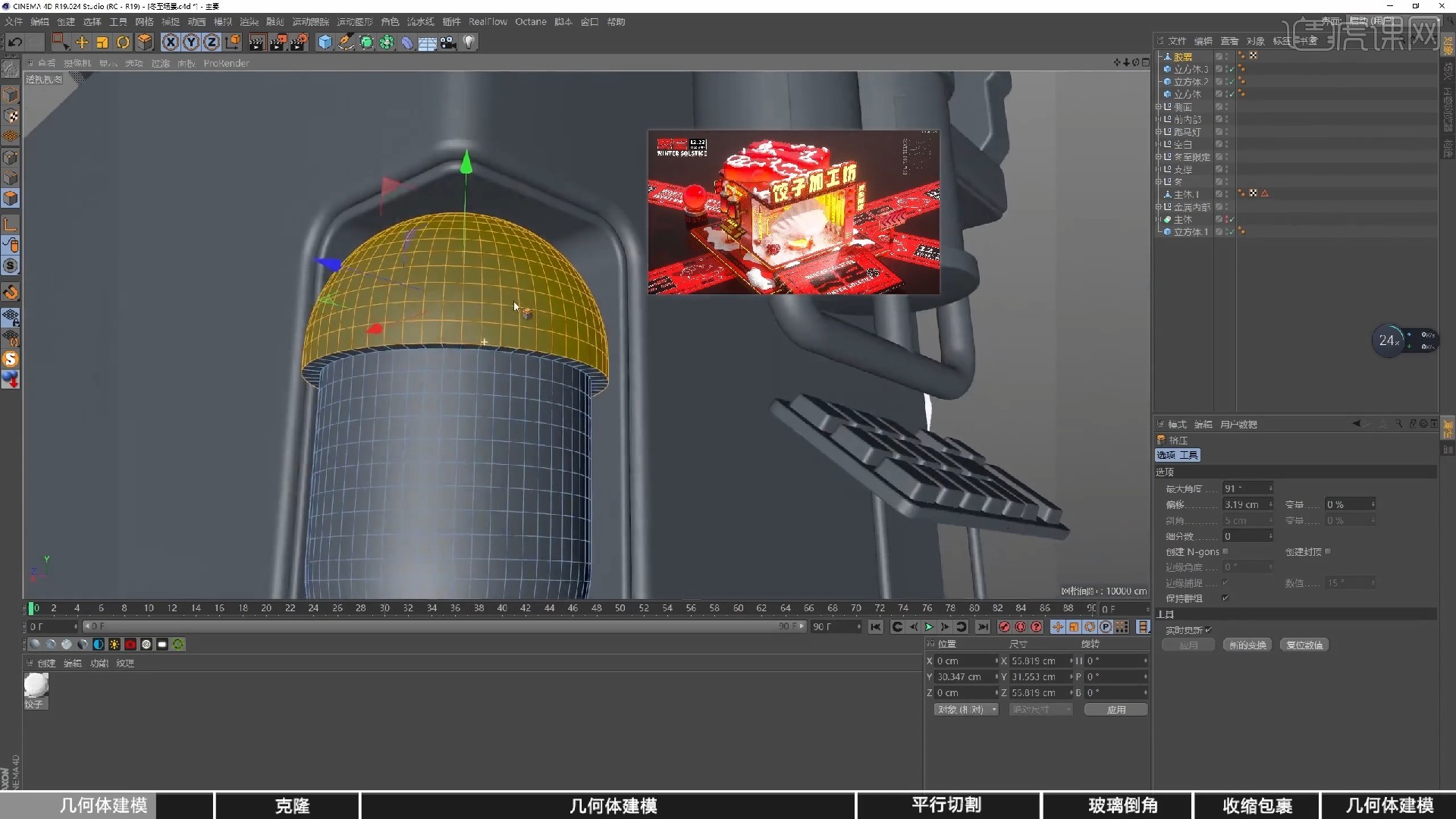Activate the Rotate tool
Viewport: 1456px width, 819px height.
(123, 42)
